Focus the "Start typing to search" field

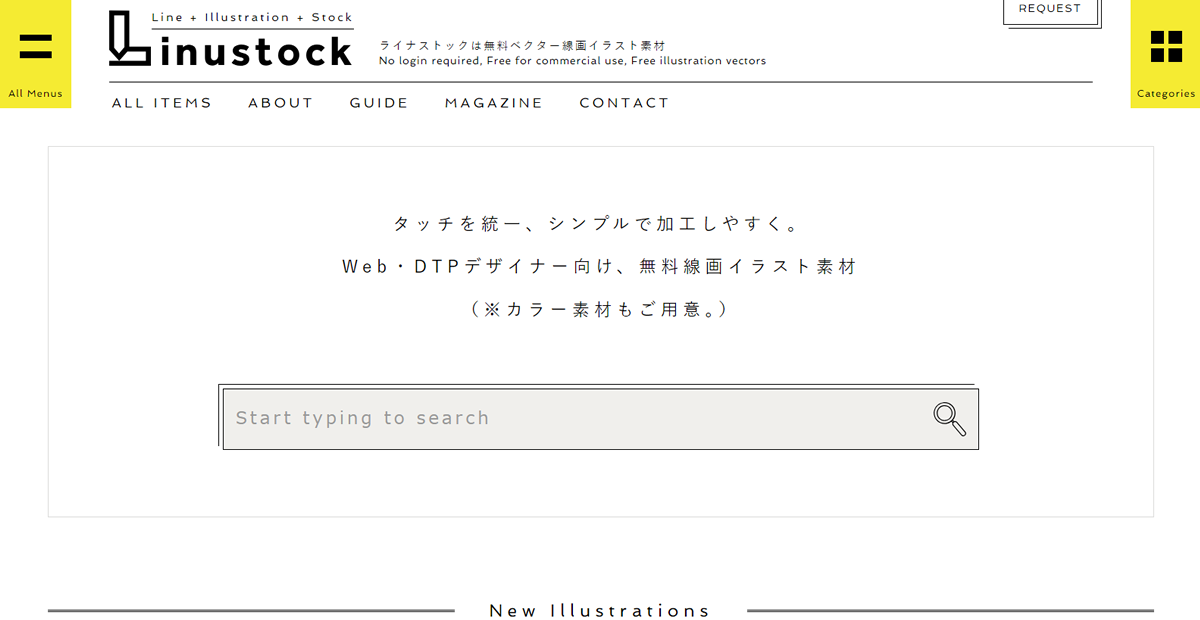(x=600, y=419)
